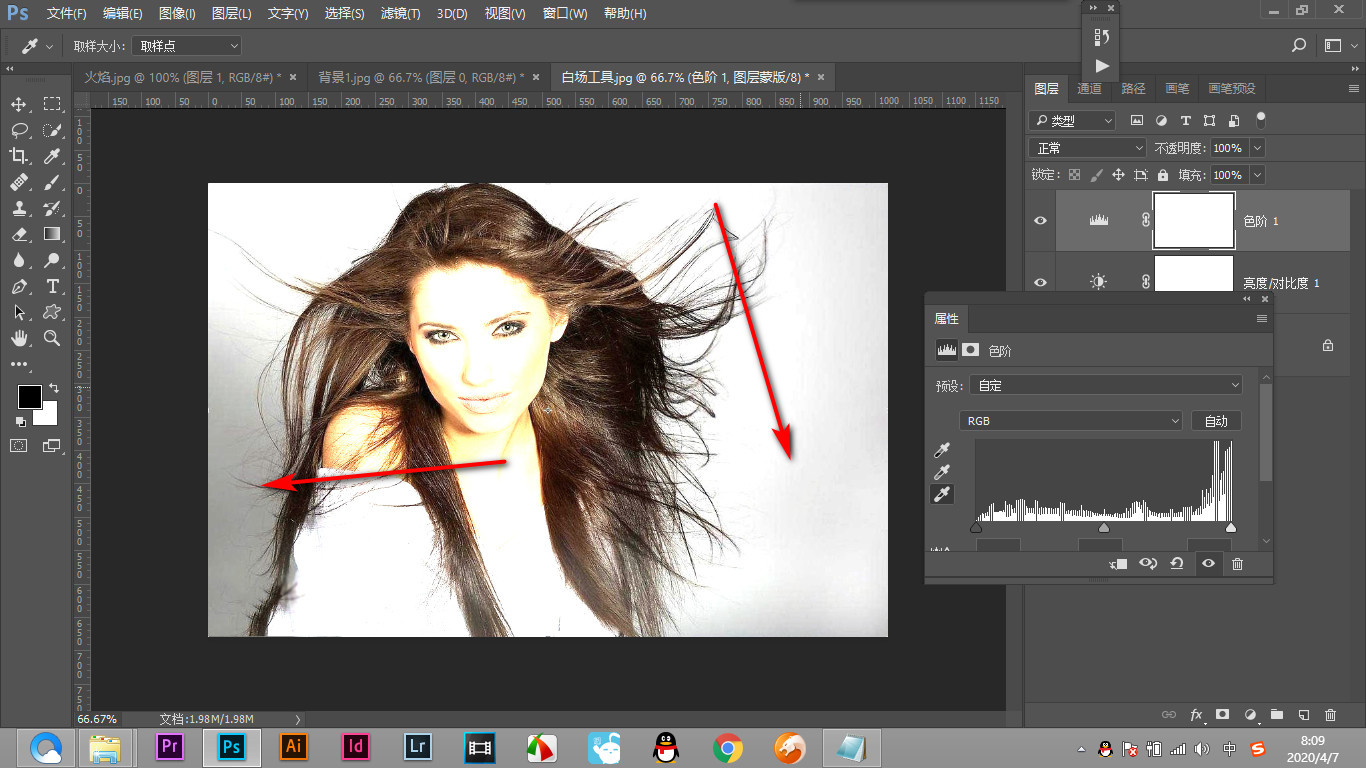The height and width of the screenshot is (768, 1366).
Task: Delete the adjustment via Properties trash icon
Action: (1237, 564)
